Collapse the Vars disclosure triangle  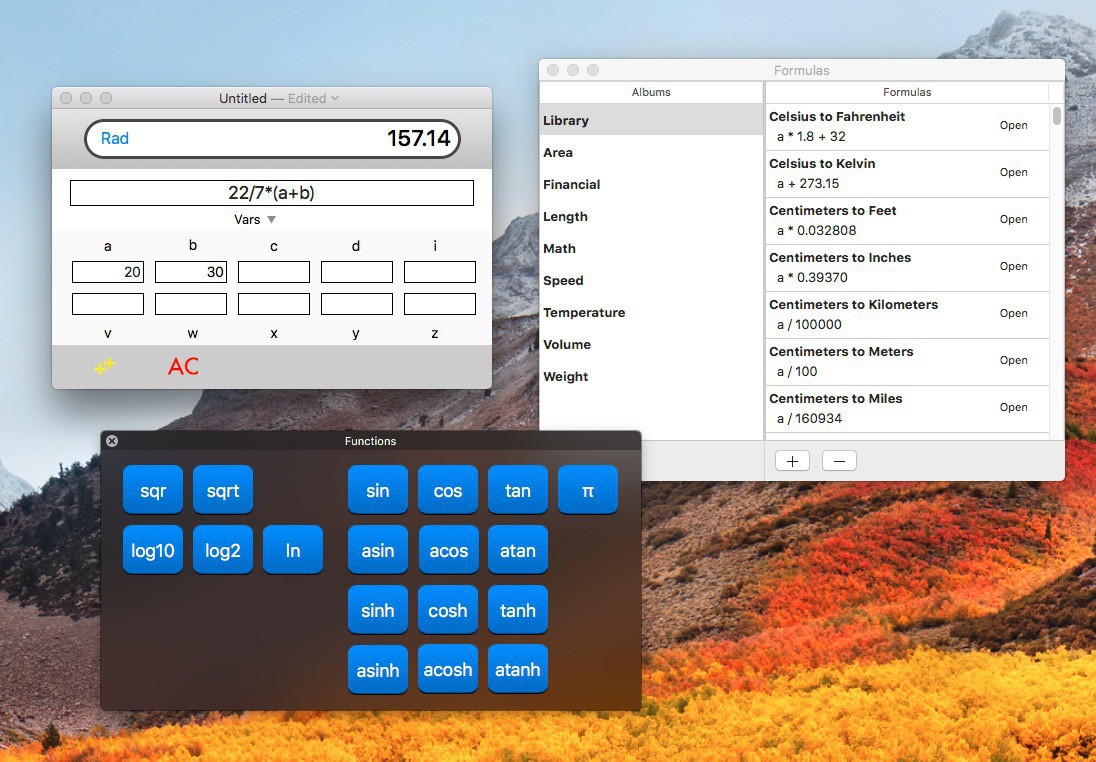point(271,220)
